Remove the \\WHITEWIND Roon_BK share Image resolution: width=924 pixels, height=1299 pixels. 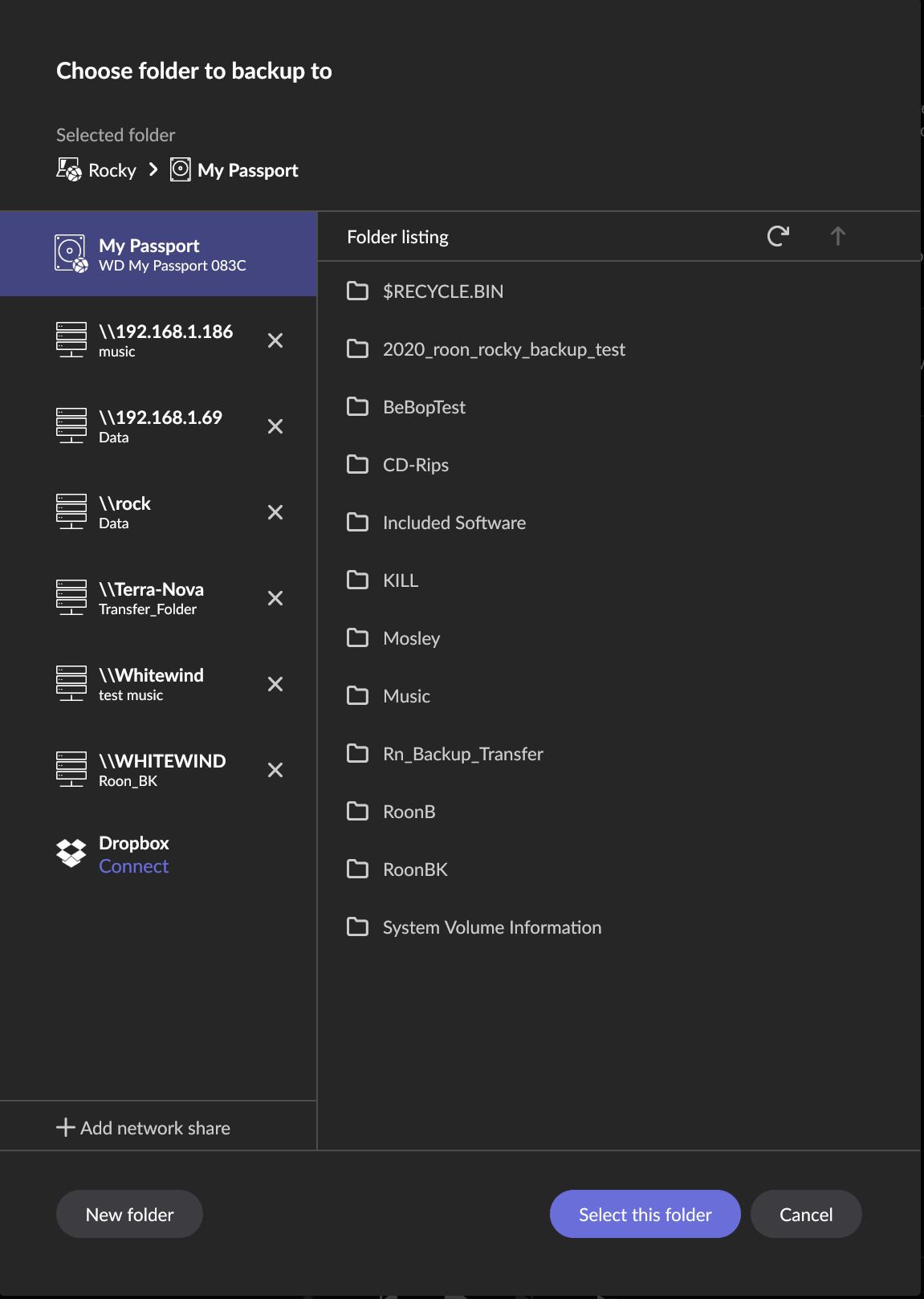pos(275,770)
